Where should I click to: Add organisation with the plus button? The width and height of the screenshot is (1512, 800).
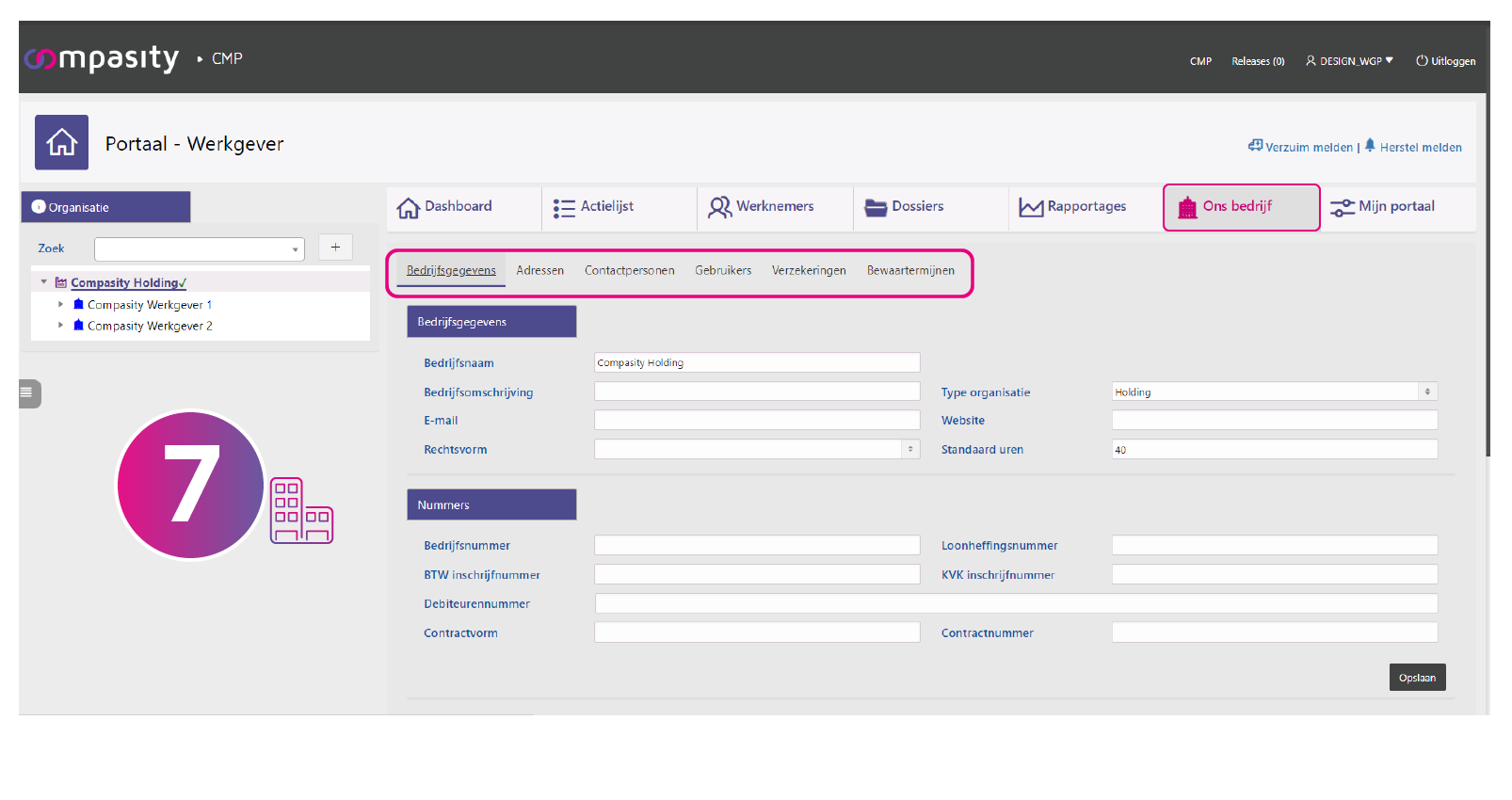tap(335, 248)
